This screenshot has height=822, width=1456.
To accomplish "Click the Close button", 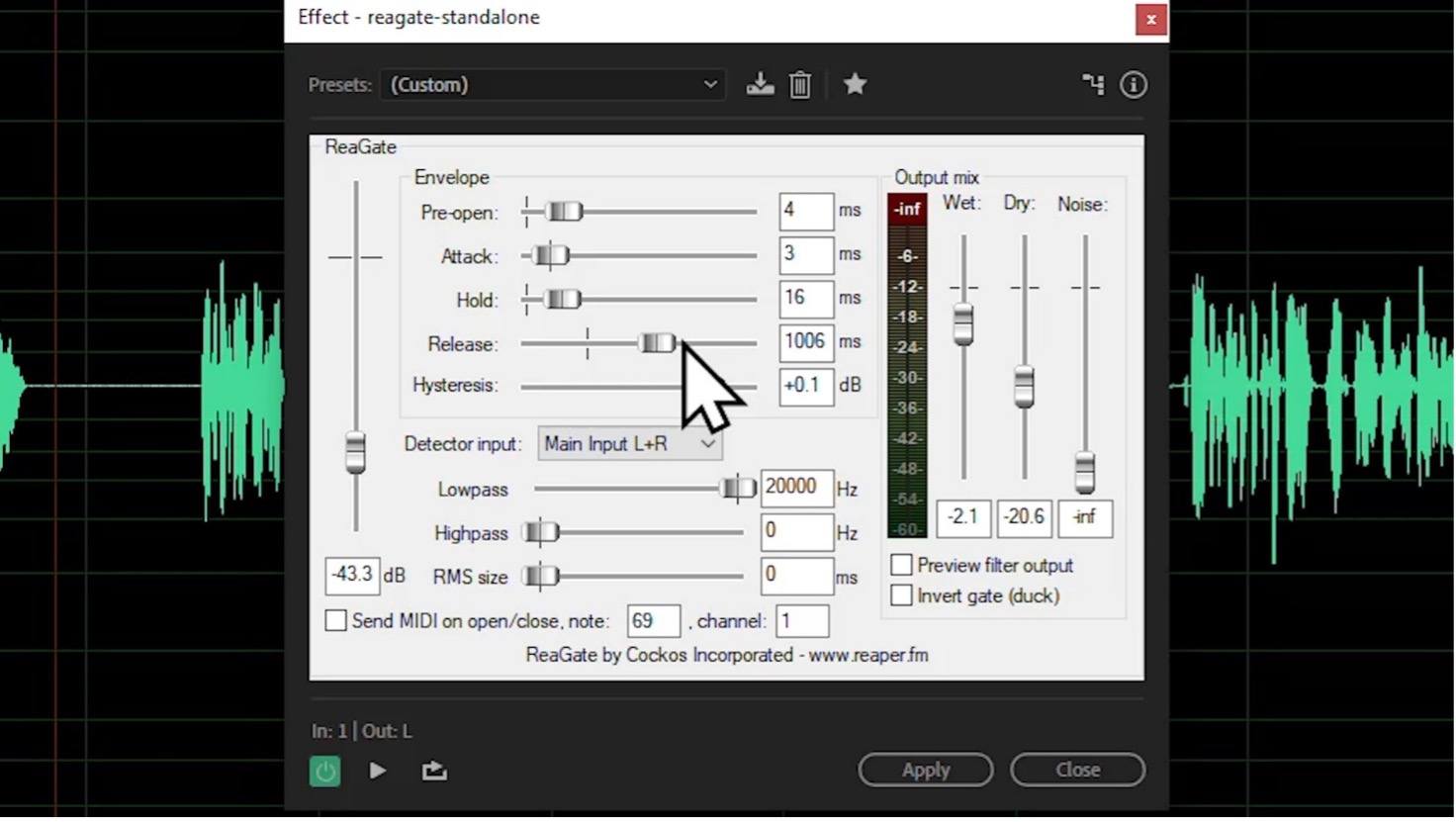I will 1077,770.
